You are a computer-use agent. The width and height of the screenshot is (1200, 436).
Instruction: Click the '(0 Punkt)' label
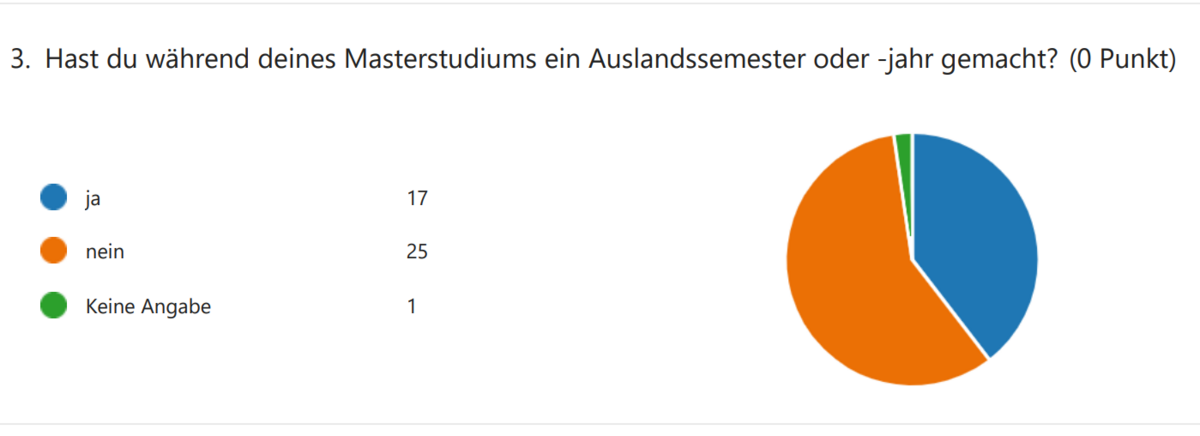(1121, 62)
